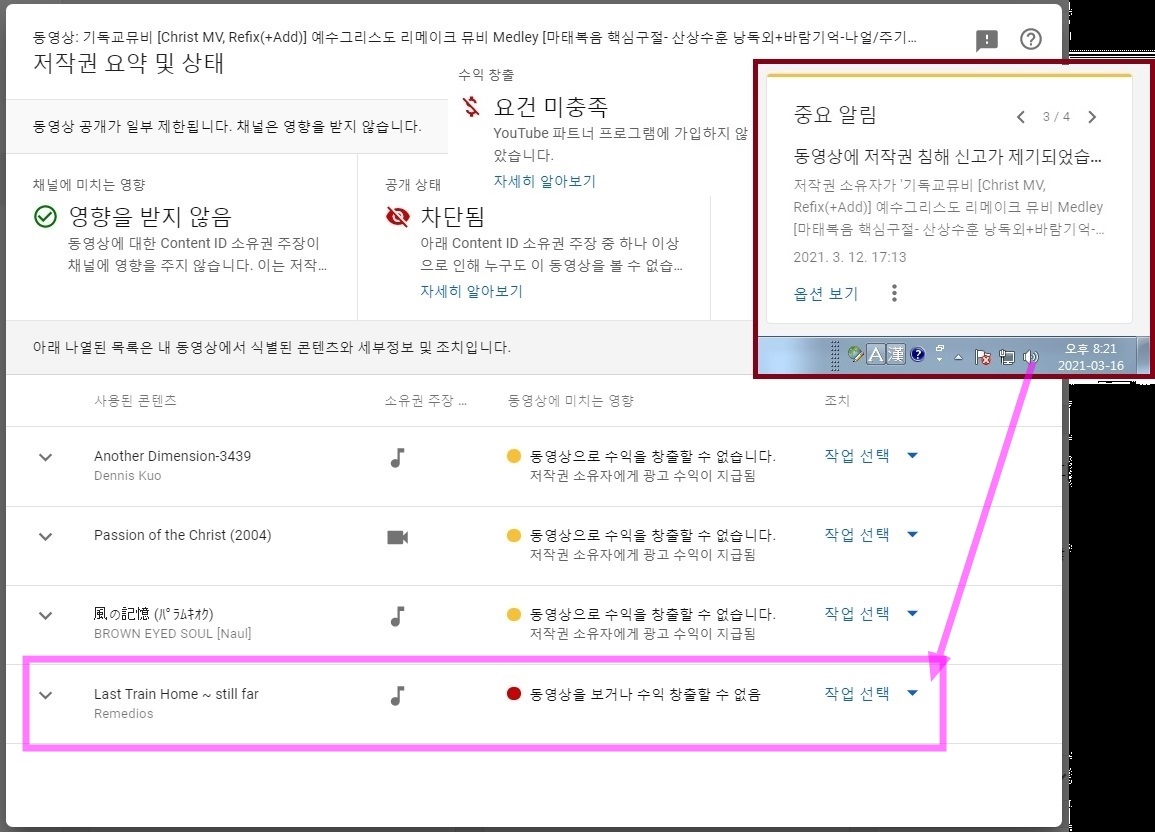Open 작업 선택 dropdown for Passion of the Christ

point(871,535)
